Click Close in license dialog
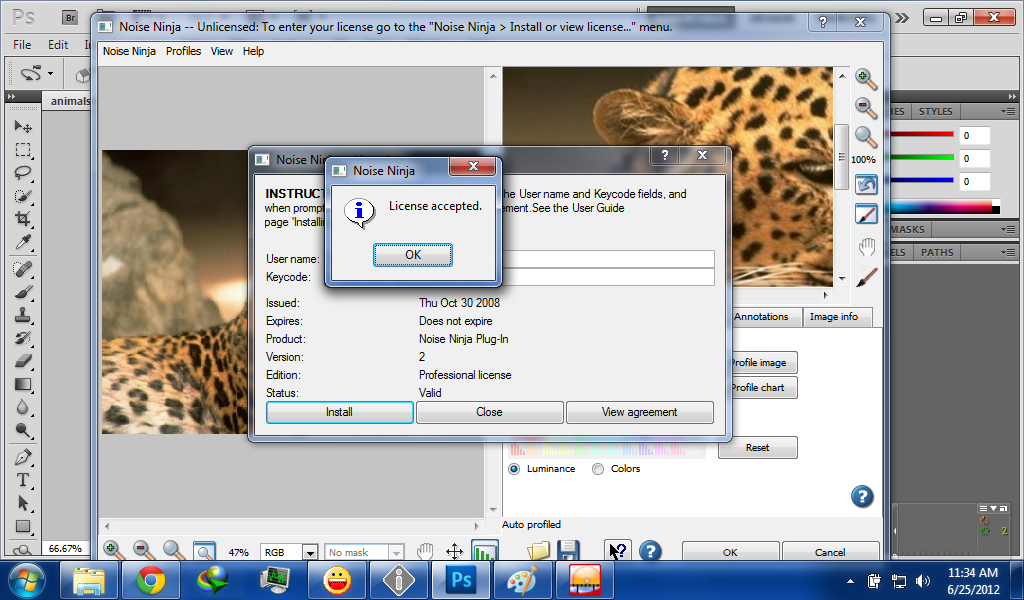Image resolution: width=1024 pixels, height=600 pixels. point(489,412)
